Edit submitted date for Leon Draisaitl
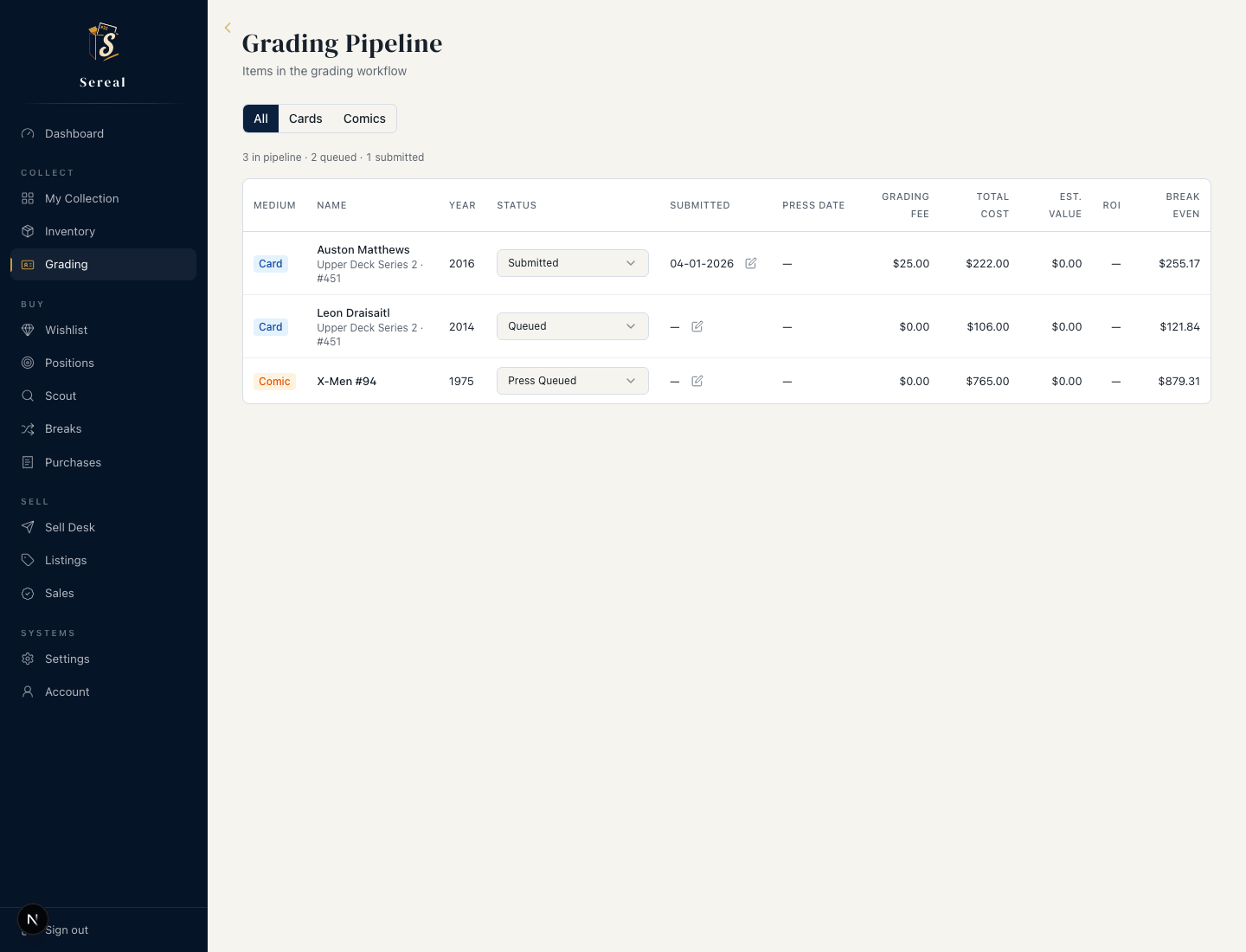 click(x=697, y=326)
